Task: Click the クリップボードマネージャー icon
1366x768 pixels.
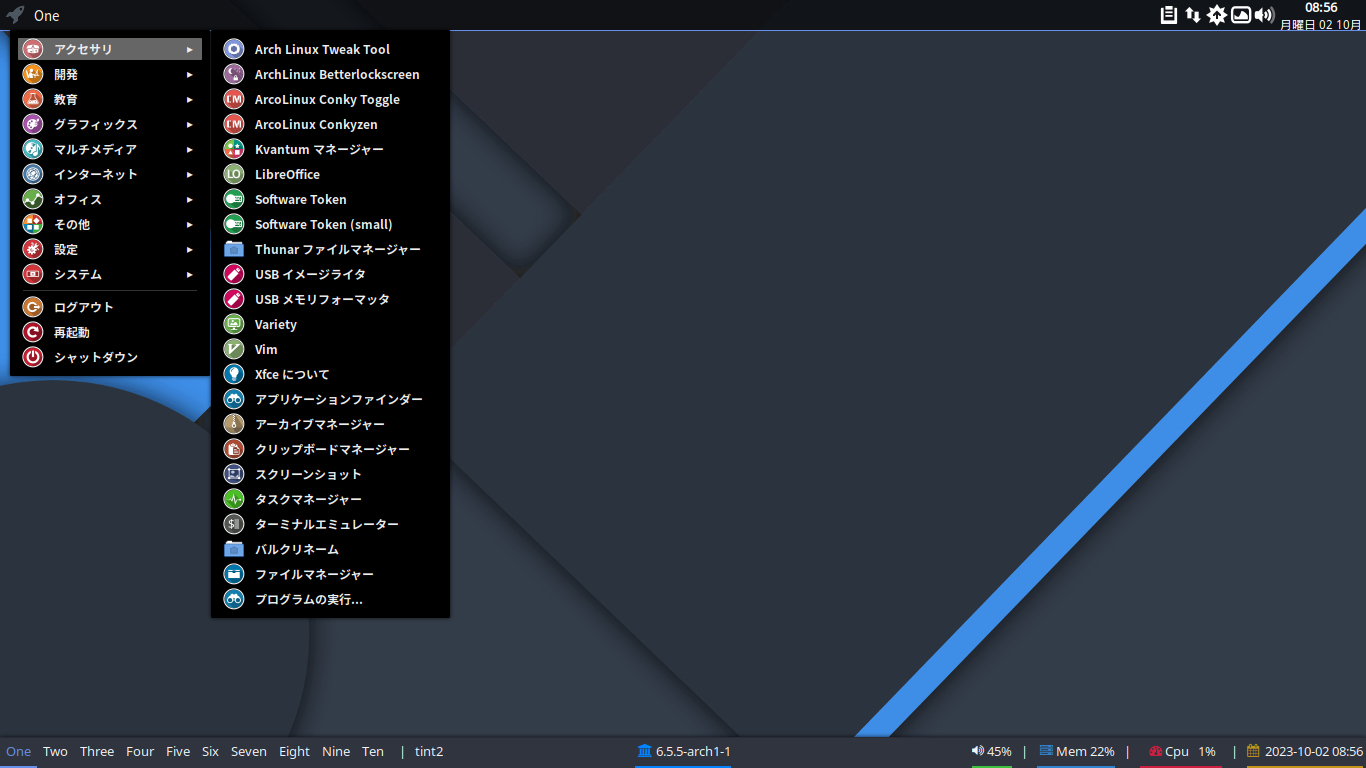Action: 233,449
